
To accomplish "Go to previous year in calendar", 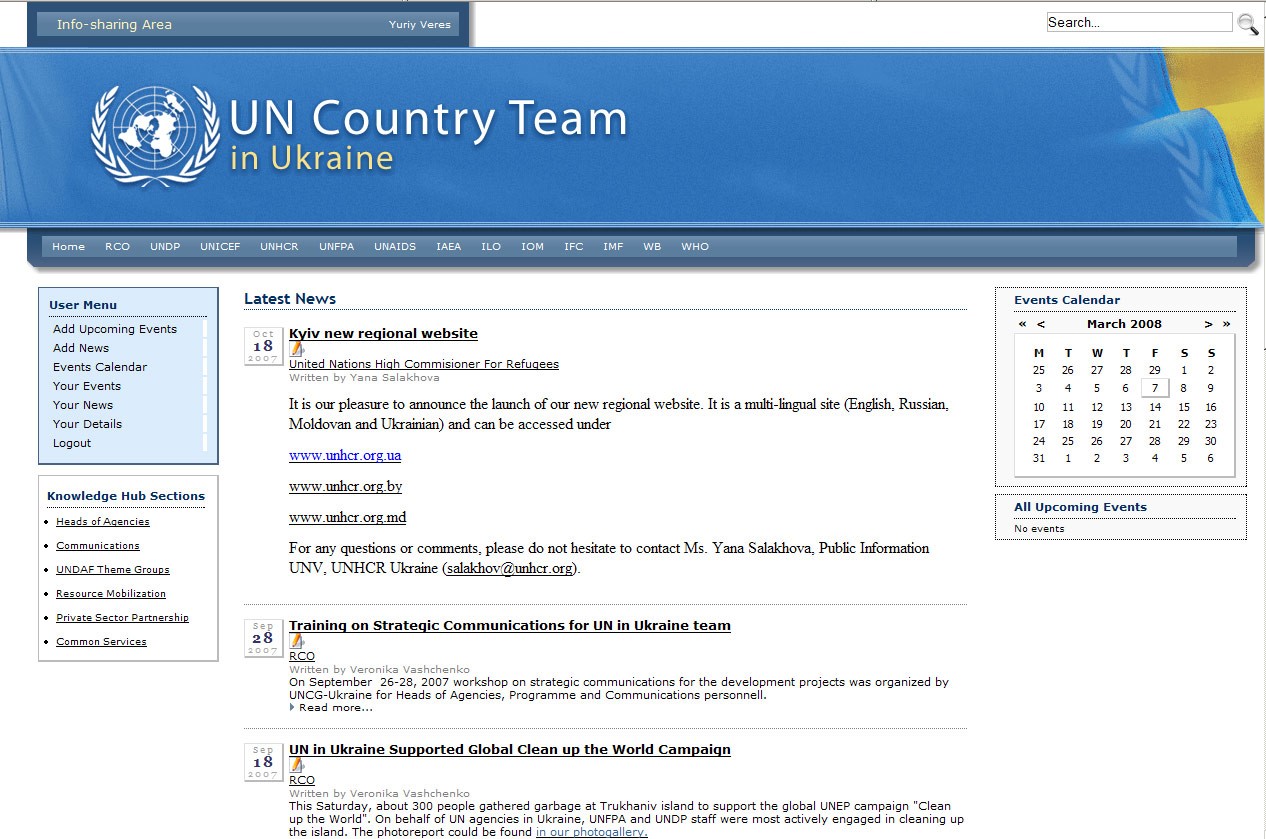I will [1022, 324].
